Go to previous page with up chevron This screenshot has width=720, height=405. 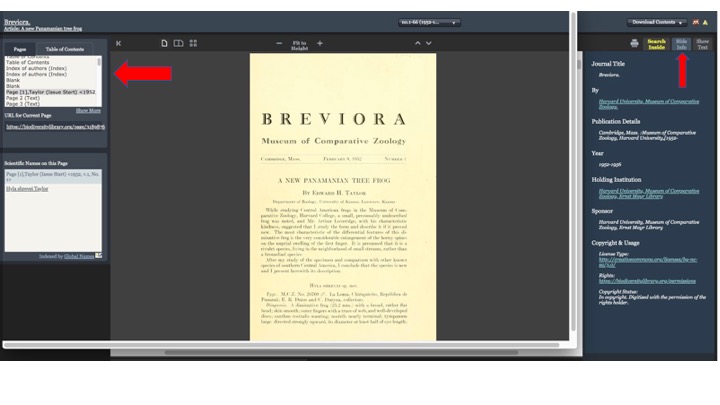[417, 43]
